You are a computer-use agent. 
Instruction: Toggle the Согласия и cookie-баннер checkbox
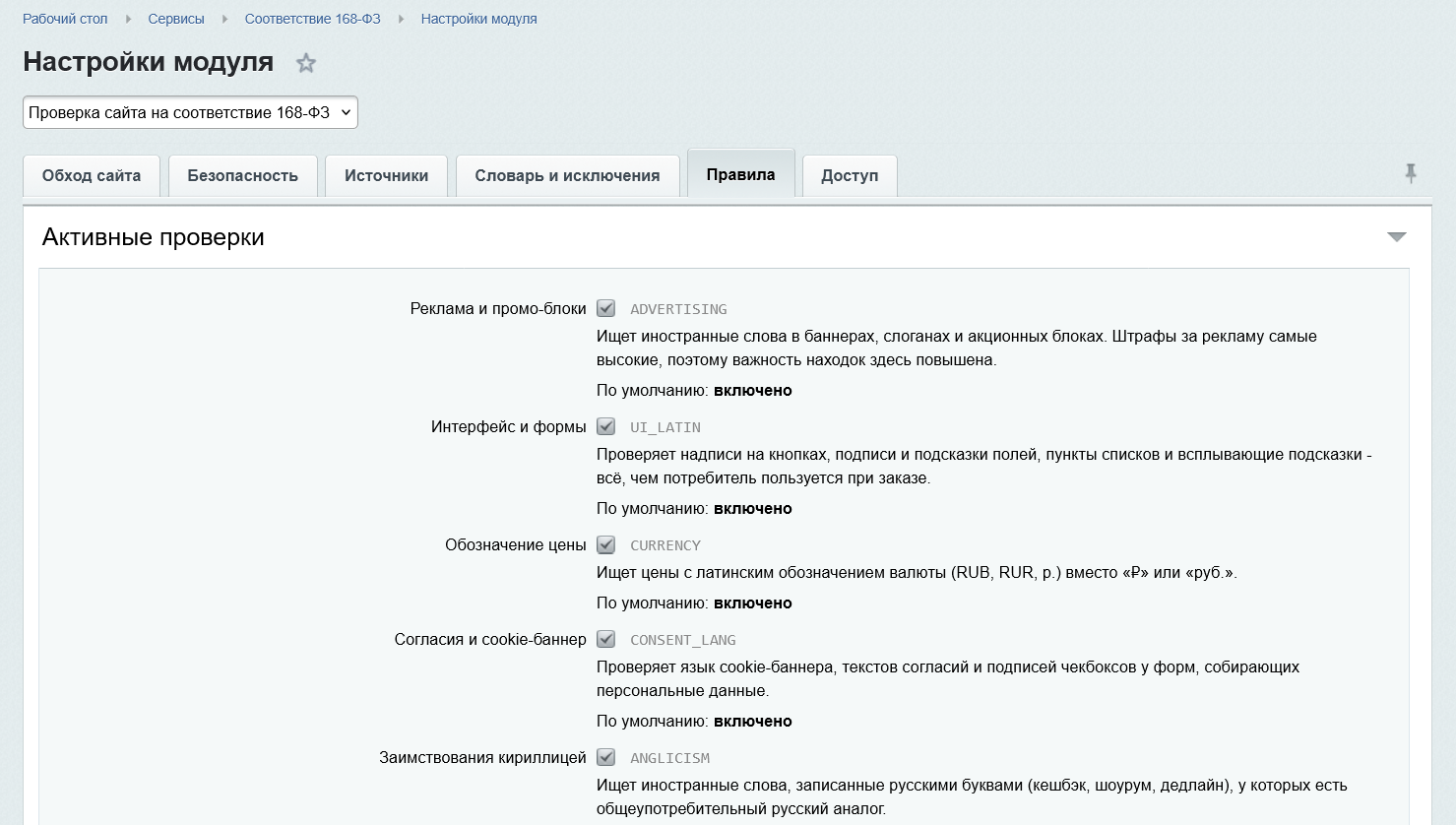click(606, 639)
